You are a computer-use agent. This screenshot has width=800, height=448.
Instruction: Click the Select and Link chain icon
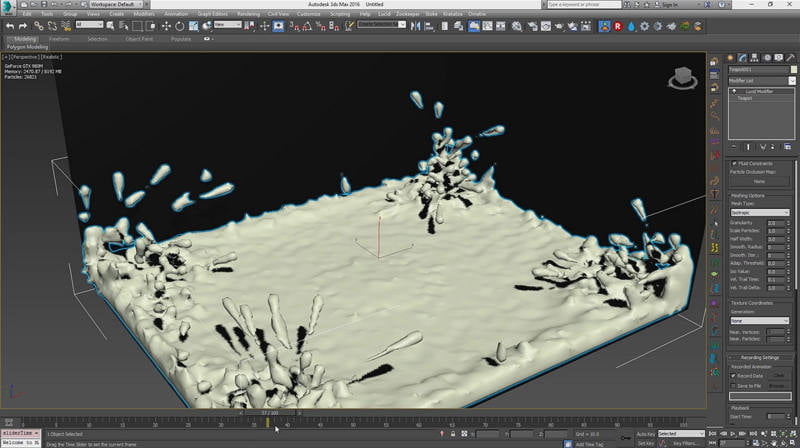point(38,25)
